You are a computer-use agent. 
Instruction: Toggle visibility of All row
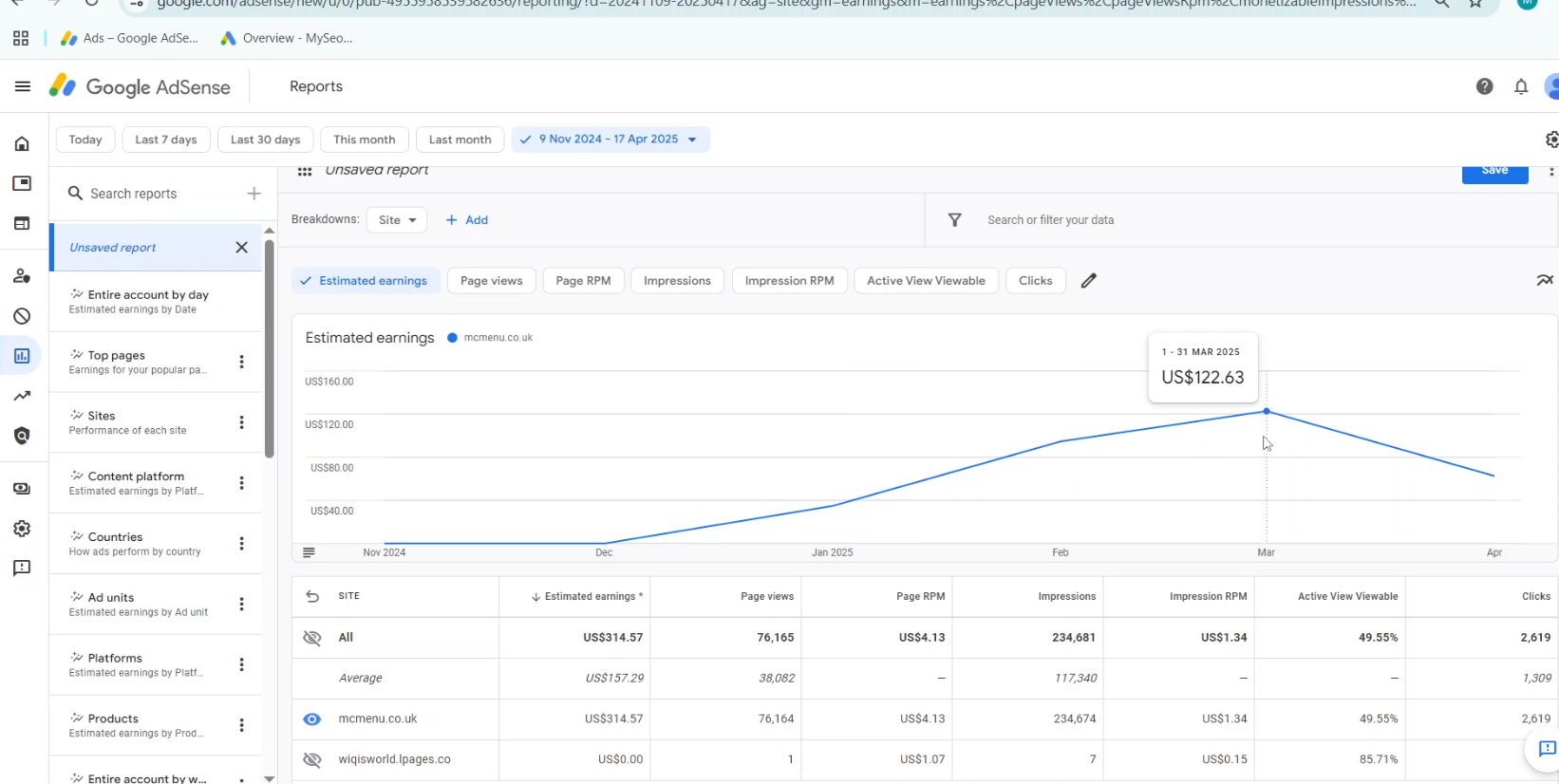point(312,638)
